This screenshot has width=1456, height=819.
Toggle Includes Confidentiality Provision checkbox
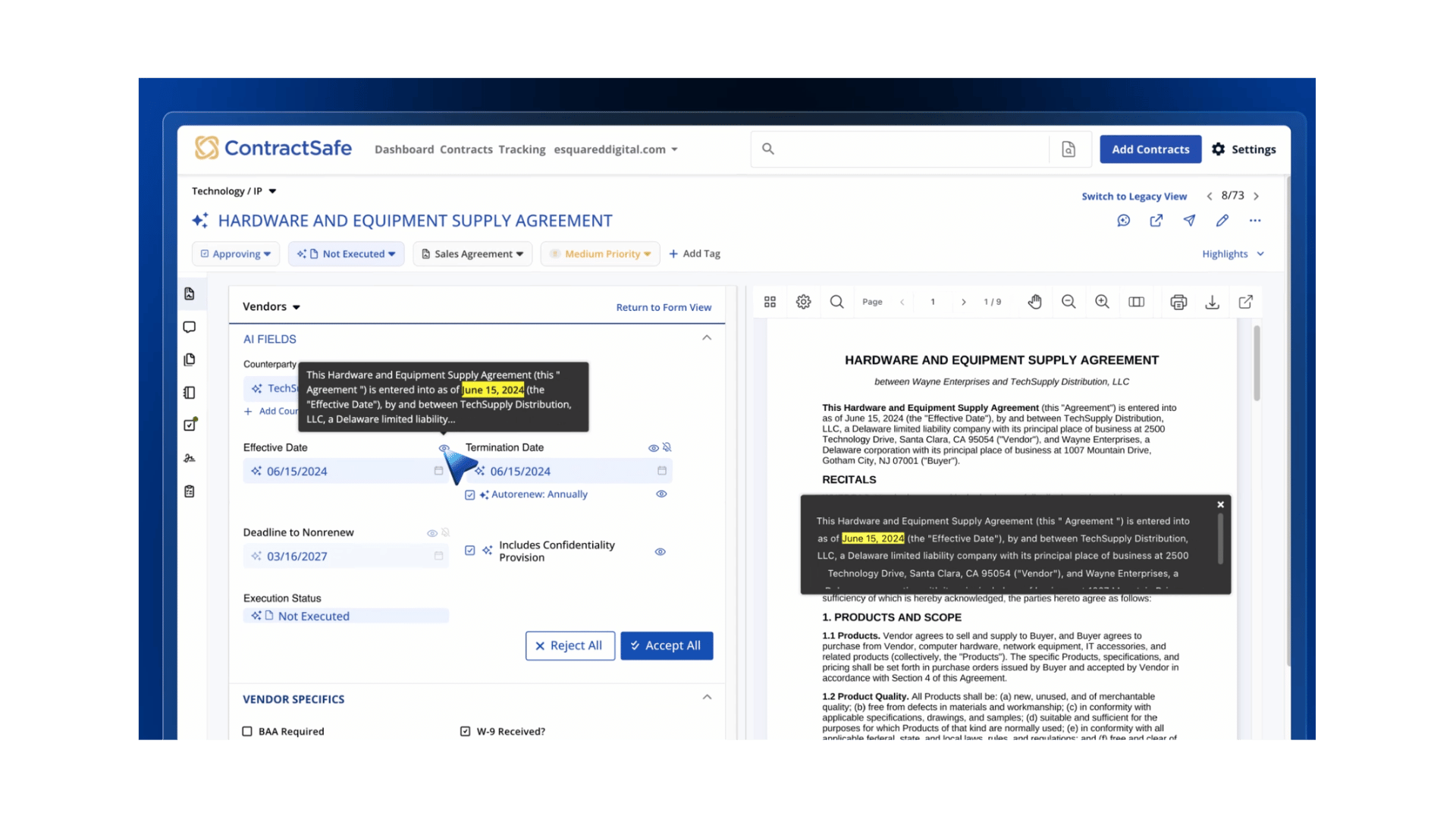coord(470,551)
